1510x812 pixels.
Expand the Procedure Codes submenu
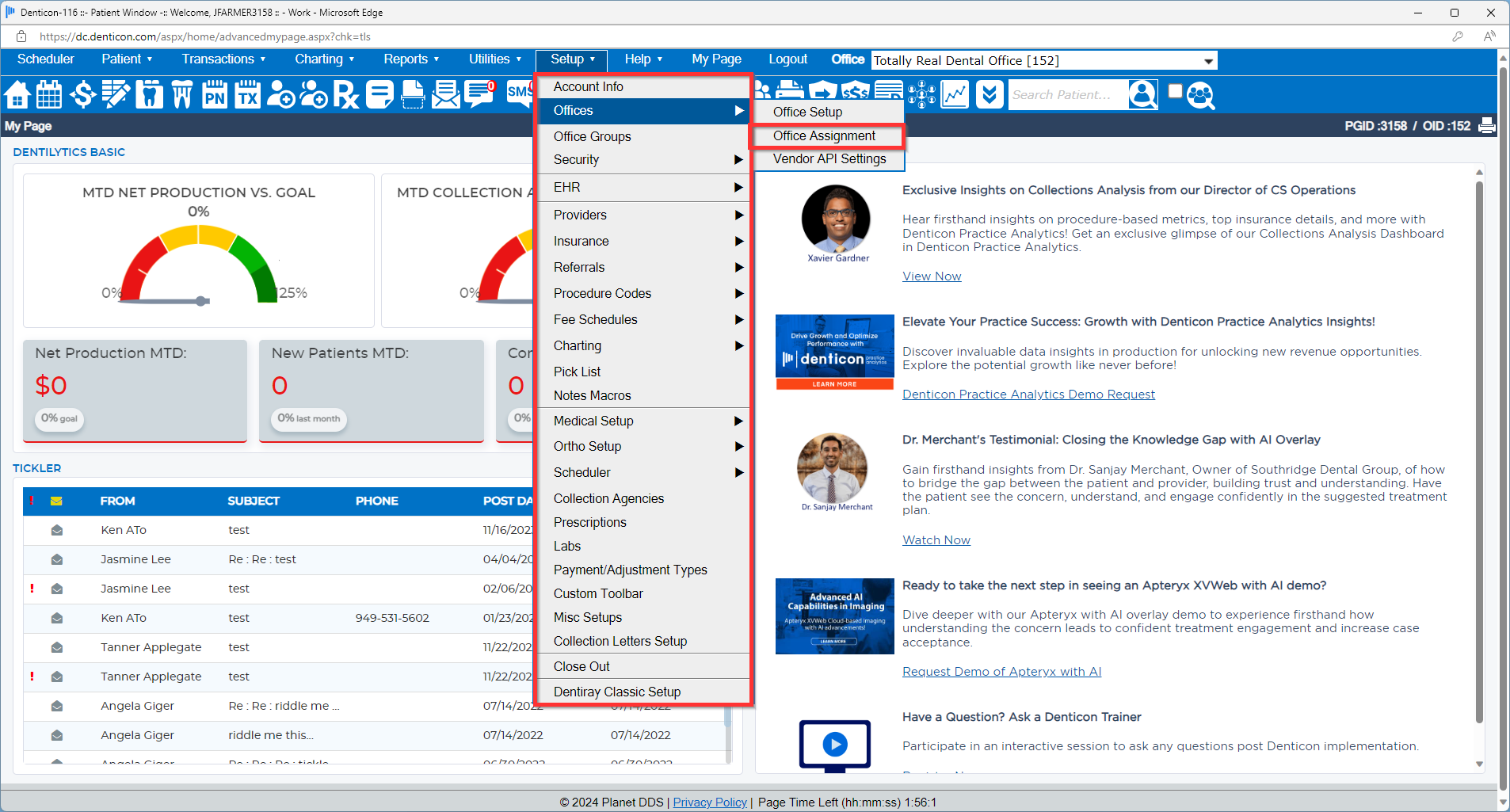click(644, 294)
